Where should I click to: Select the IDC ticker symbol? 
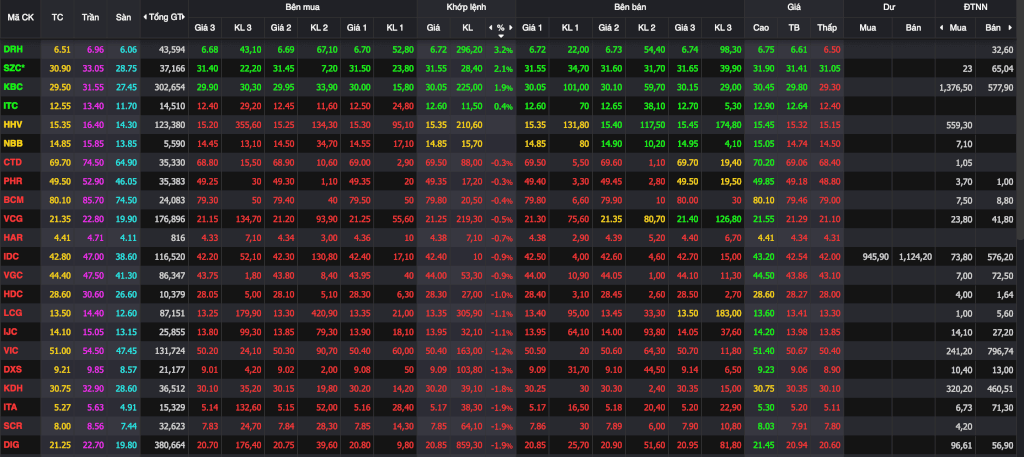tap(11, 257)
